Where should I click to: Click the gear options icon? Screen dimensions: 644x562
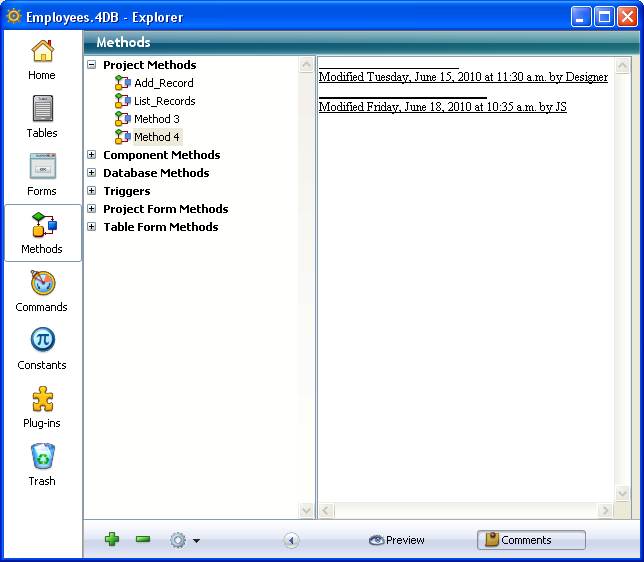click(178, 540)
